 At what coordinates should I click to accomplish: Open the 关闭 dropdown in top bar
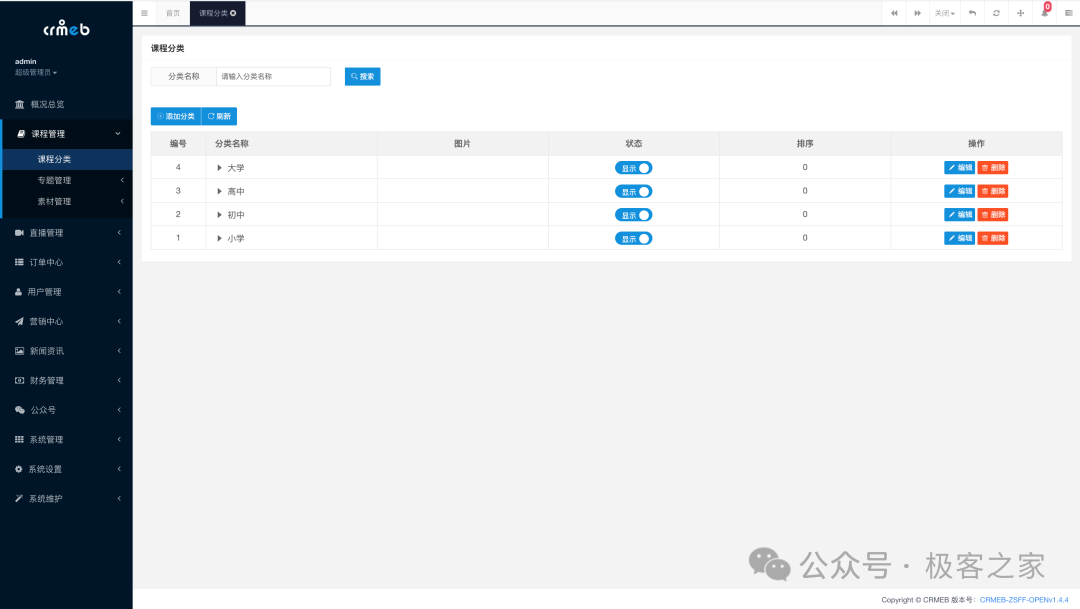tap(944, 13)
